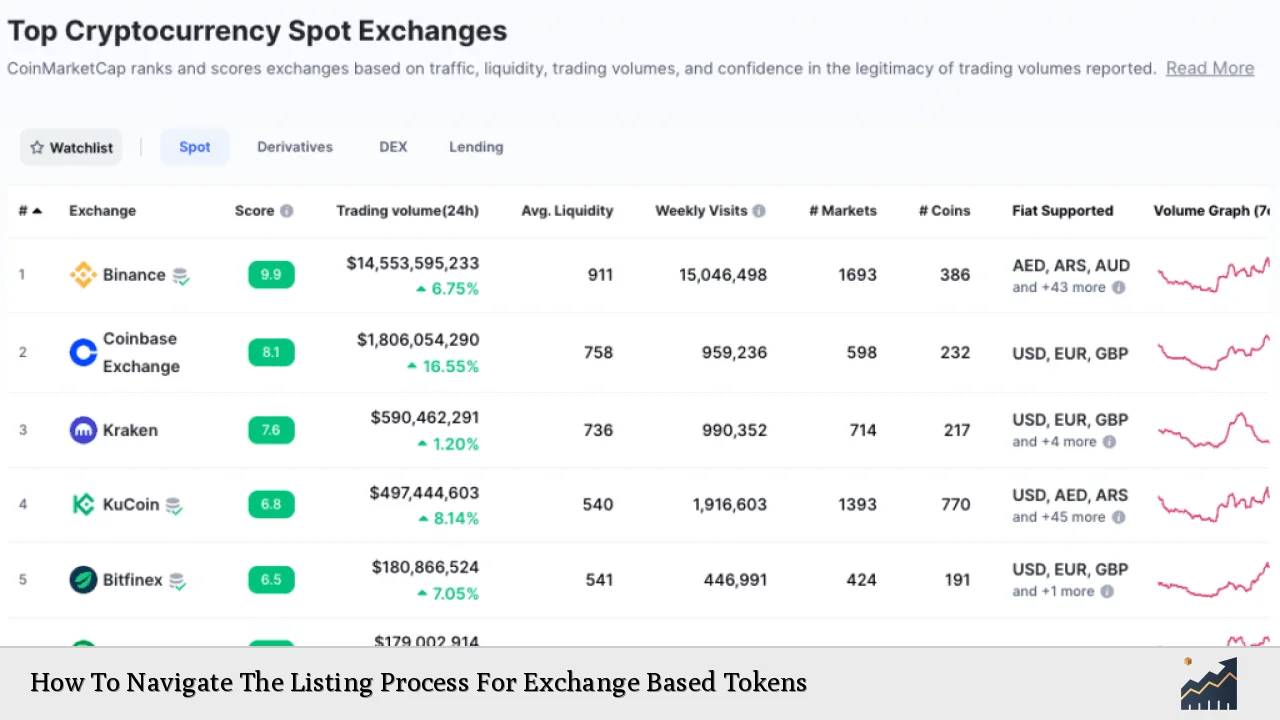The image size is (1280, 720).
Task: Switch to the Lending tab
Action: tap(476, 147)
